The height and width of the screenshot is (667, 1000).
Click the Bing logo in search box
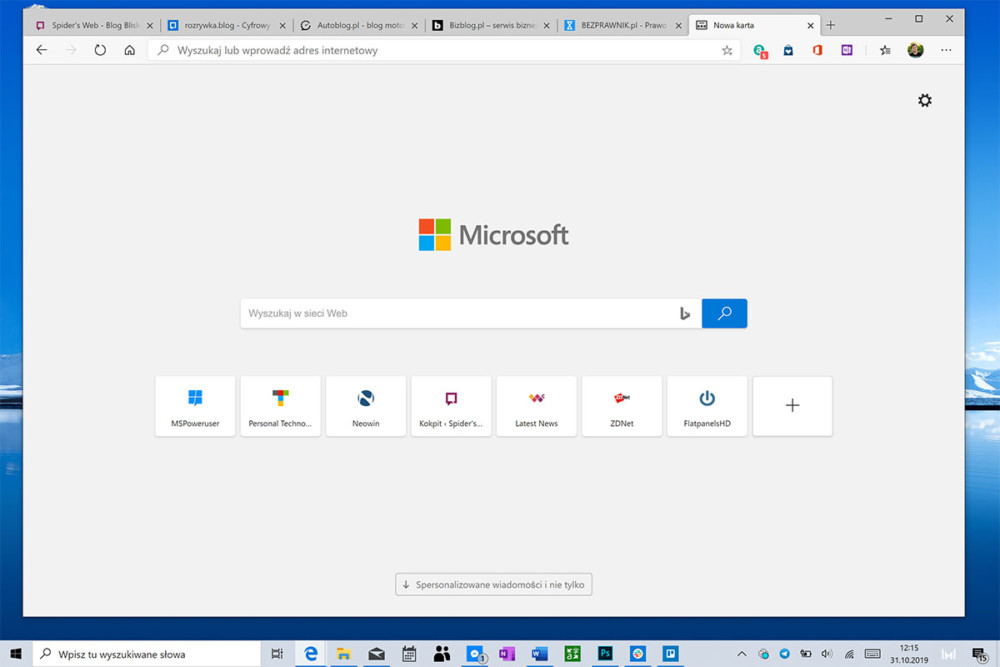pos(685,313)
